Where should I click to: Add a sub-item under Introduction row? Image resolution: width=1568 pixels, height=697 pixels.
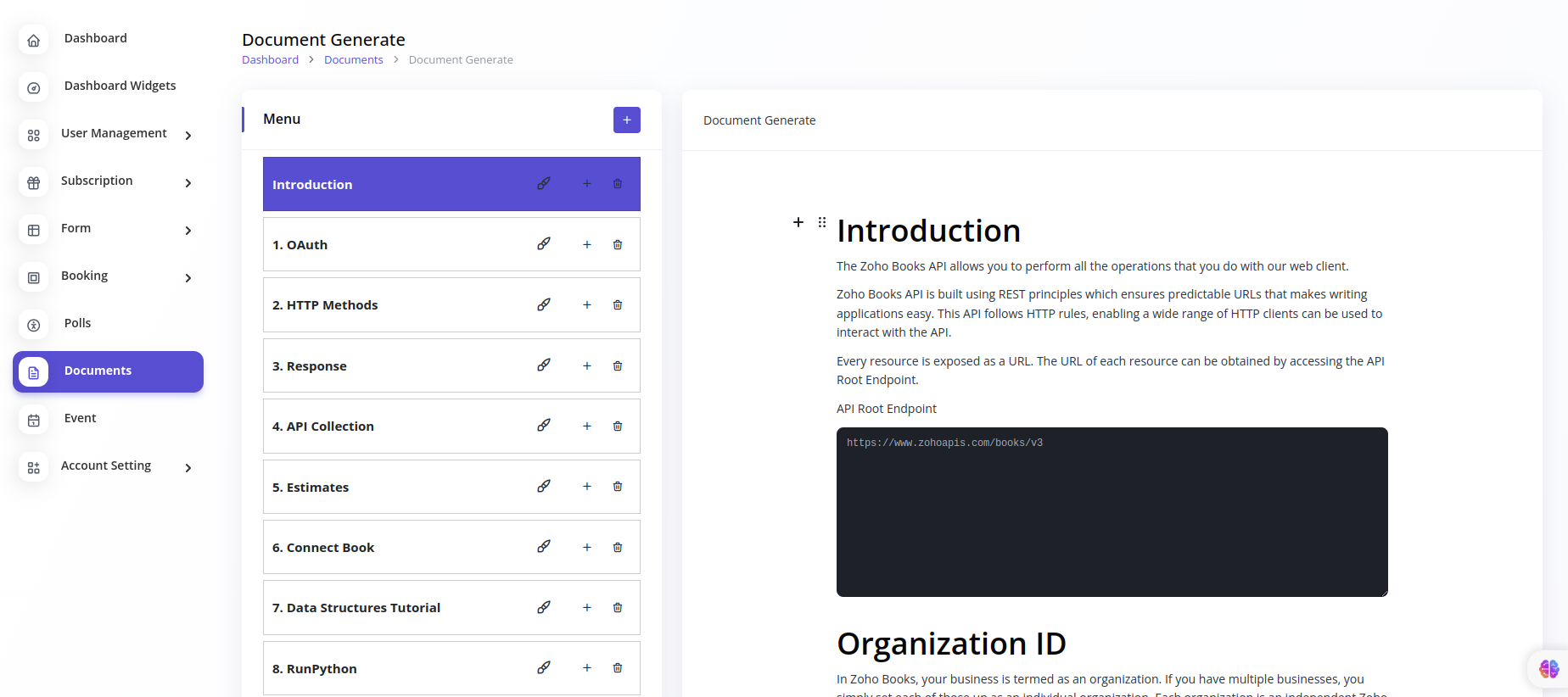coord(586,184)
